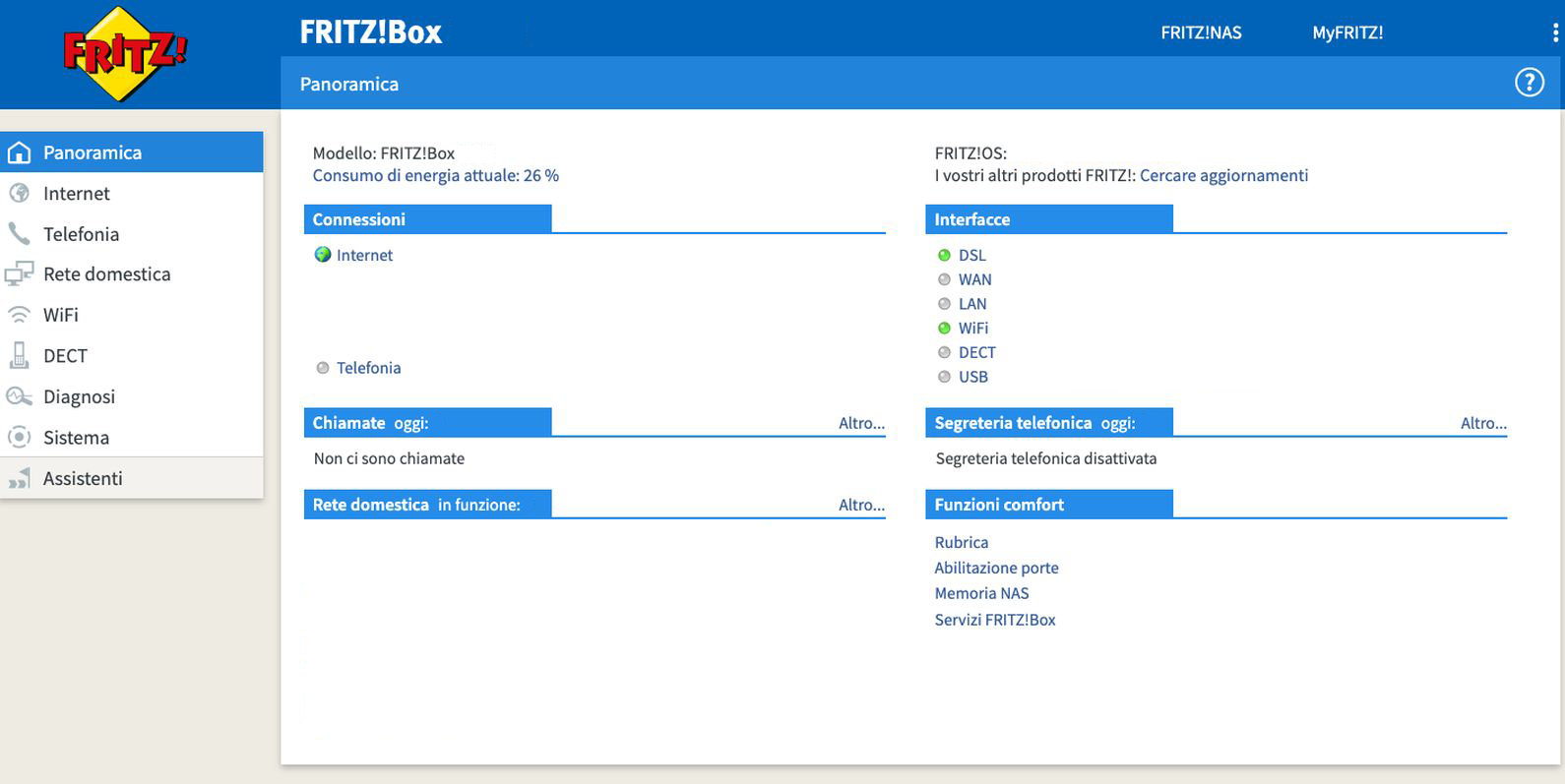Click the FRITZ!Box title in header

(371, 31)
